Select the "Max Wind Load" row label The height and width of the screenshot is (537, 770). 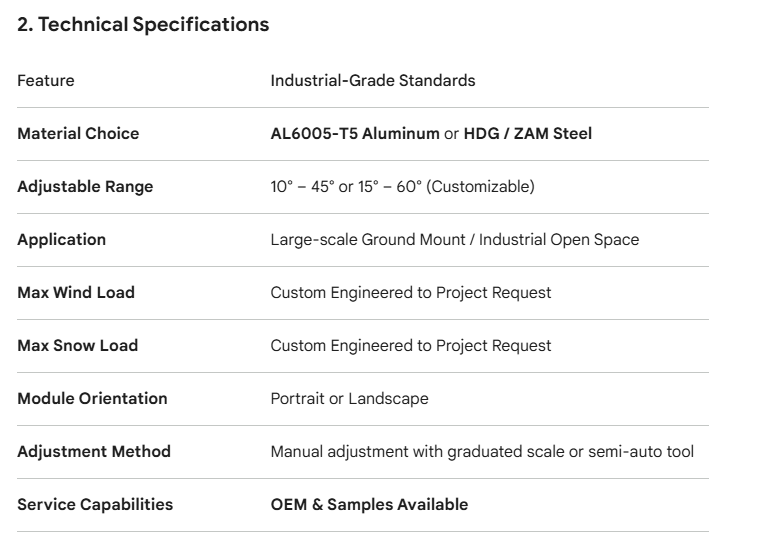click(76, 292)
